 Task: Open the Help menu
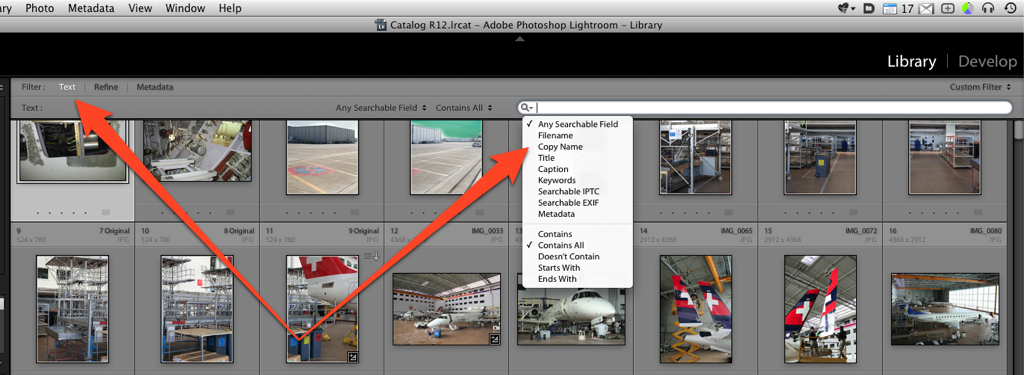point(230,8)
